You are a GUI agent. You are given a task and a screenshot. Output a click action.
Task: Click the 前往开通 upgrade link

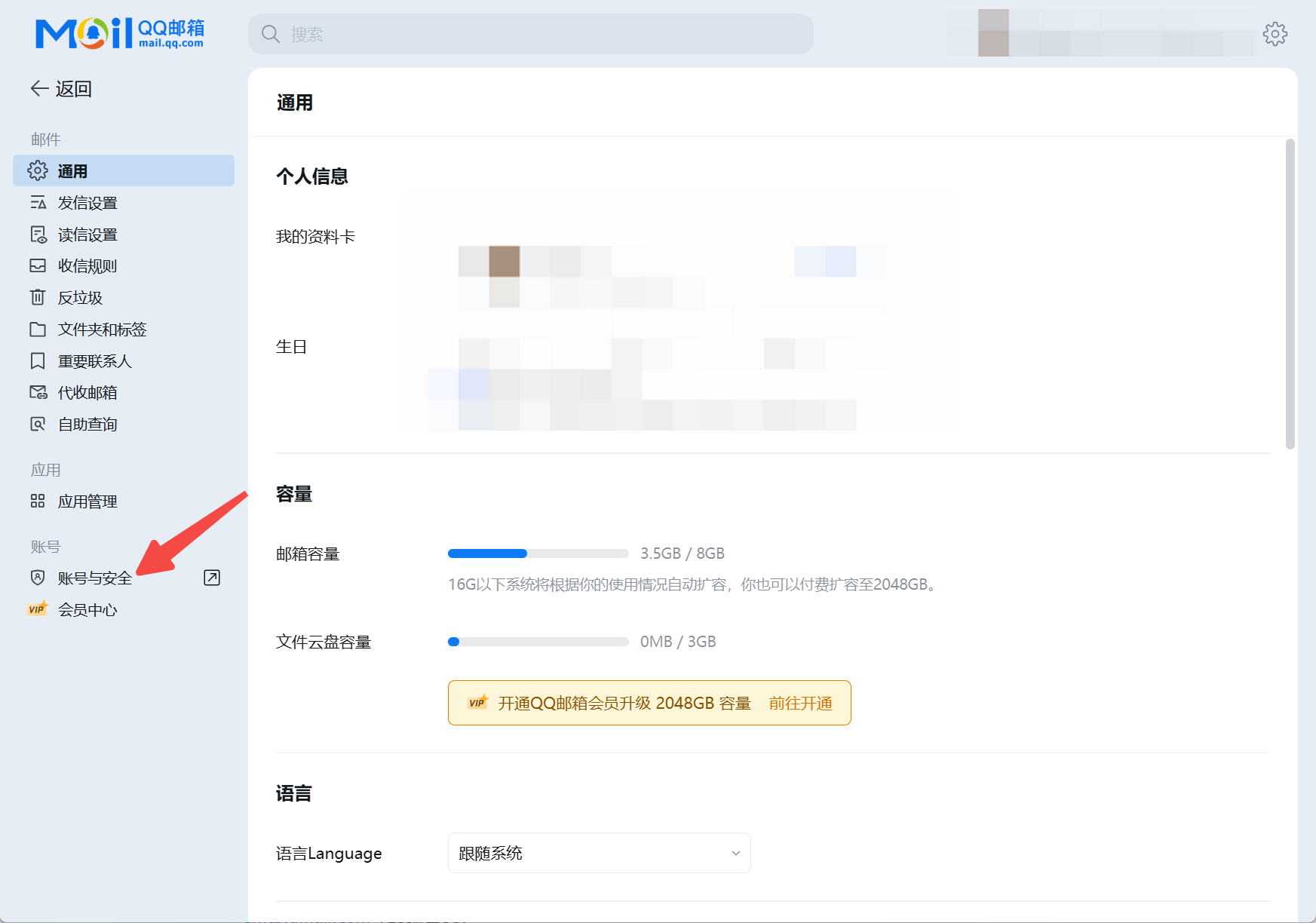pyautogui.click(x=800, y=703)
